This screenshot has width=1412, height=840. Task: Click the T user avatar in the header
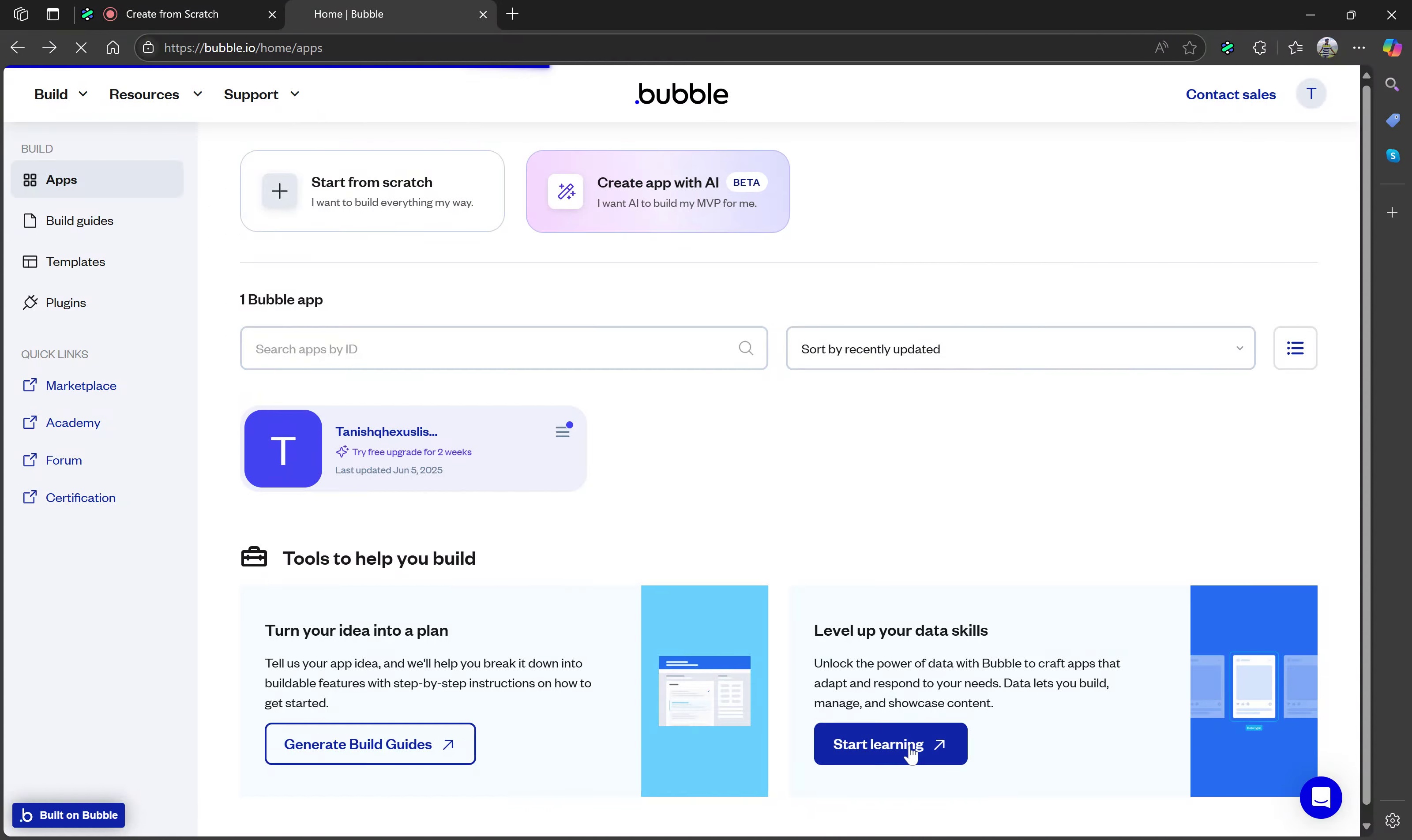click(1311, 94)
